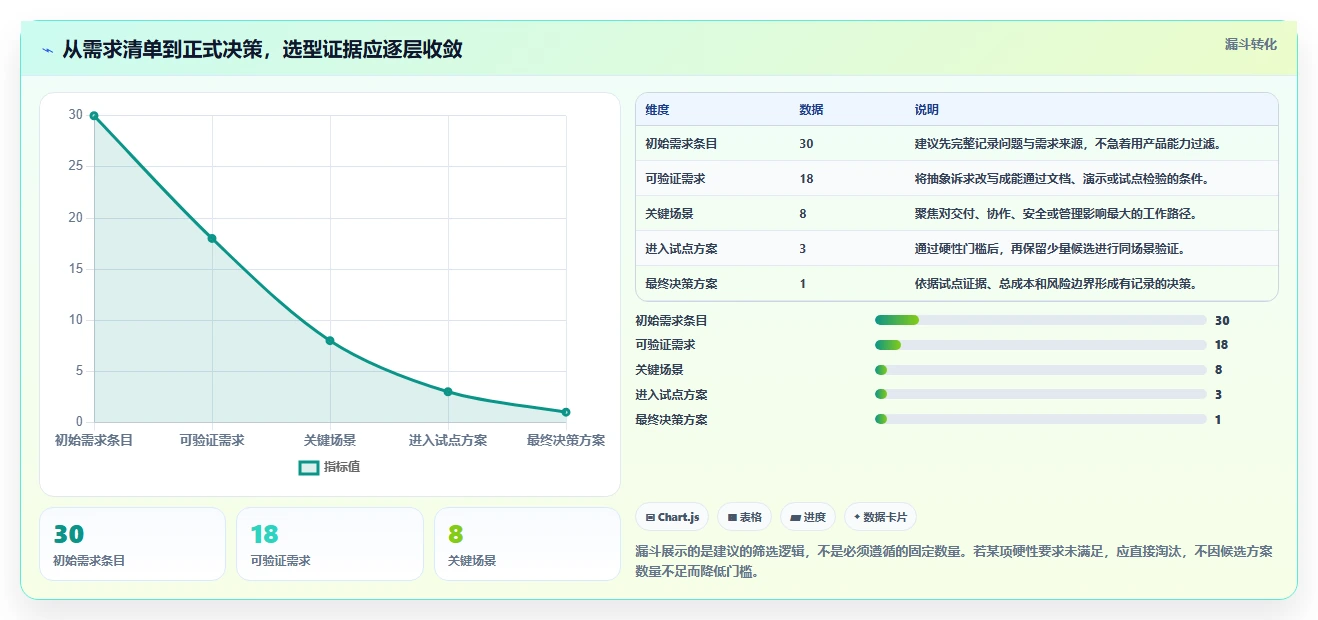1318x620 pixels.
Task: Select the 数据卡片 chip
Action: pyautogui.click(x=880, y=517)
